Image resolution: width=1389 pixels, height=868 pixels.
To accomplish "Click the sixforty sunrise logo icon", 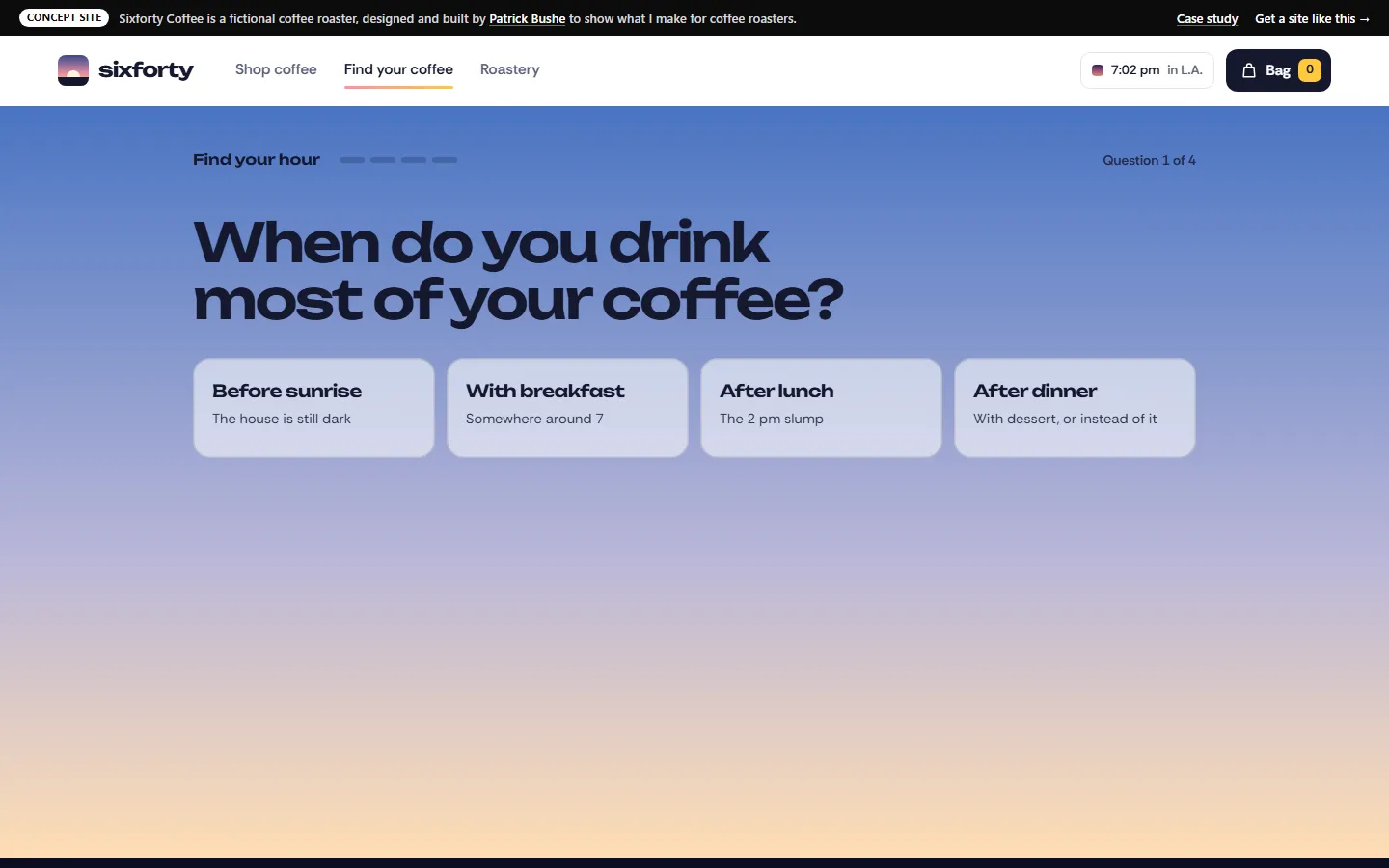I will pos(73,70).
